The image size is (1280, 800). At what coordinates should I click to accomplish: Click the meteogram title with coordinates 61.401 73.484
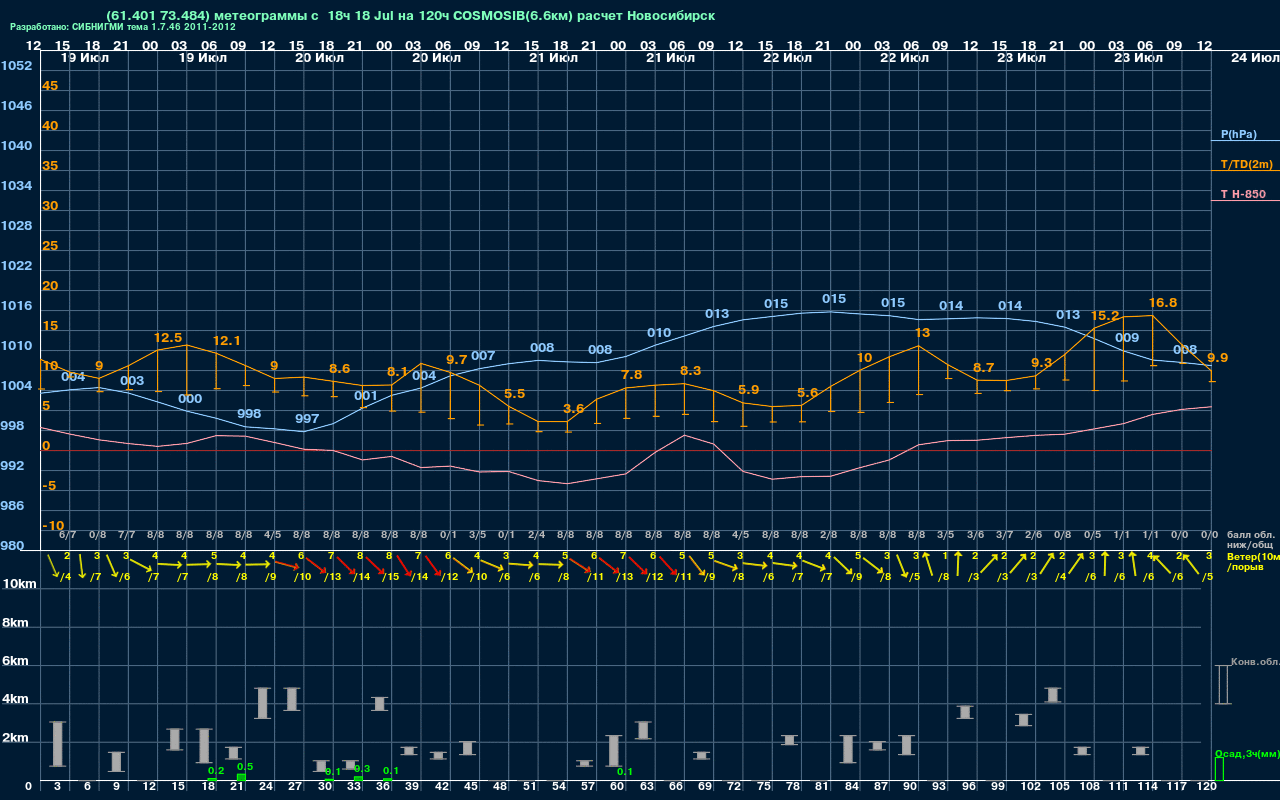click(x=410, y=16)
